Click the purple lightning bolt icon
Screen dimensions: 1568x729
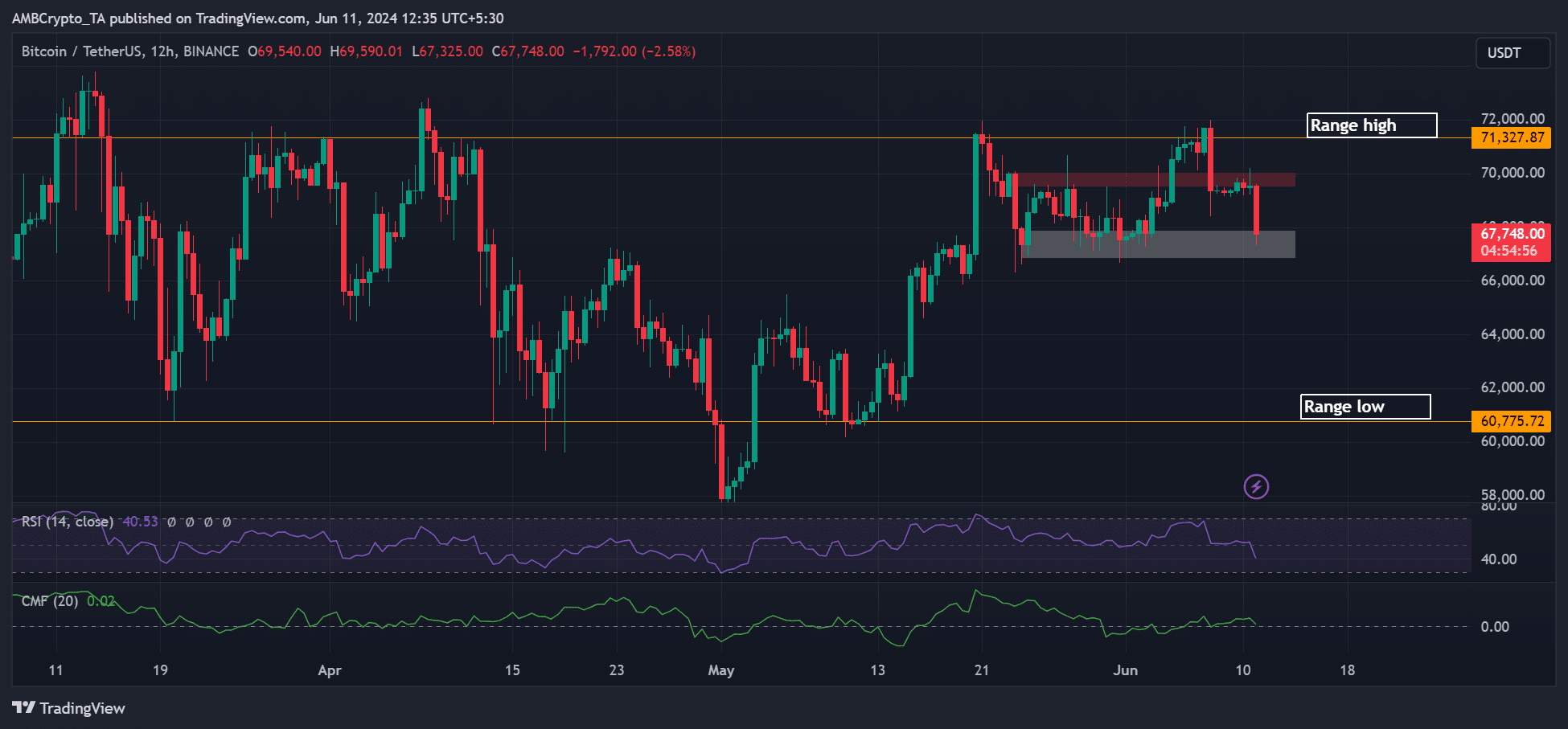[1256, 486]
